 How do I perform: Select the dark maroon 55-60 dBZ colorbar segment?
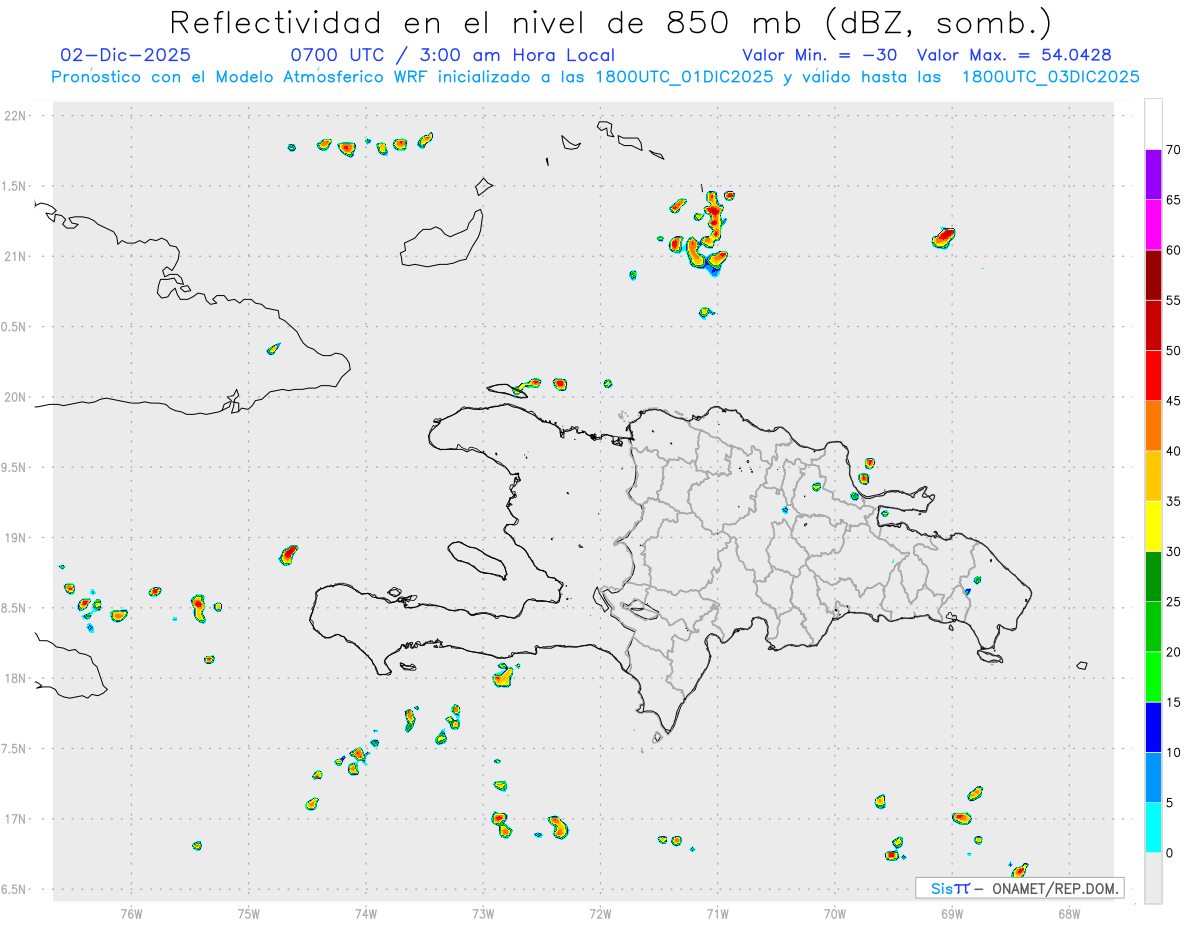pos(1154,275)
